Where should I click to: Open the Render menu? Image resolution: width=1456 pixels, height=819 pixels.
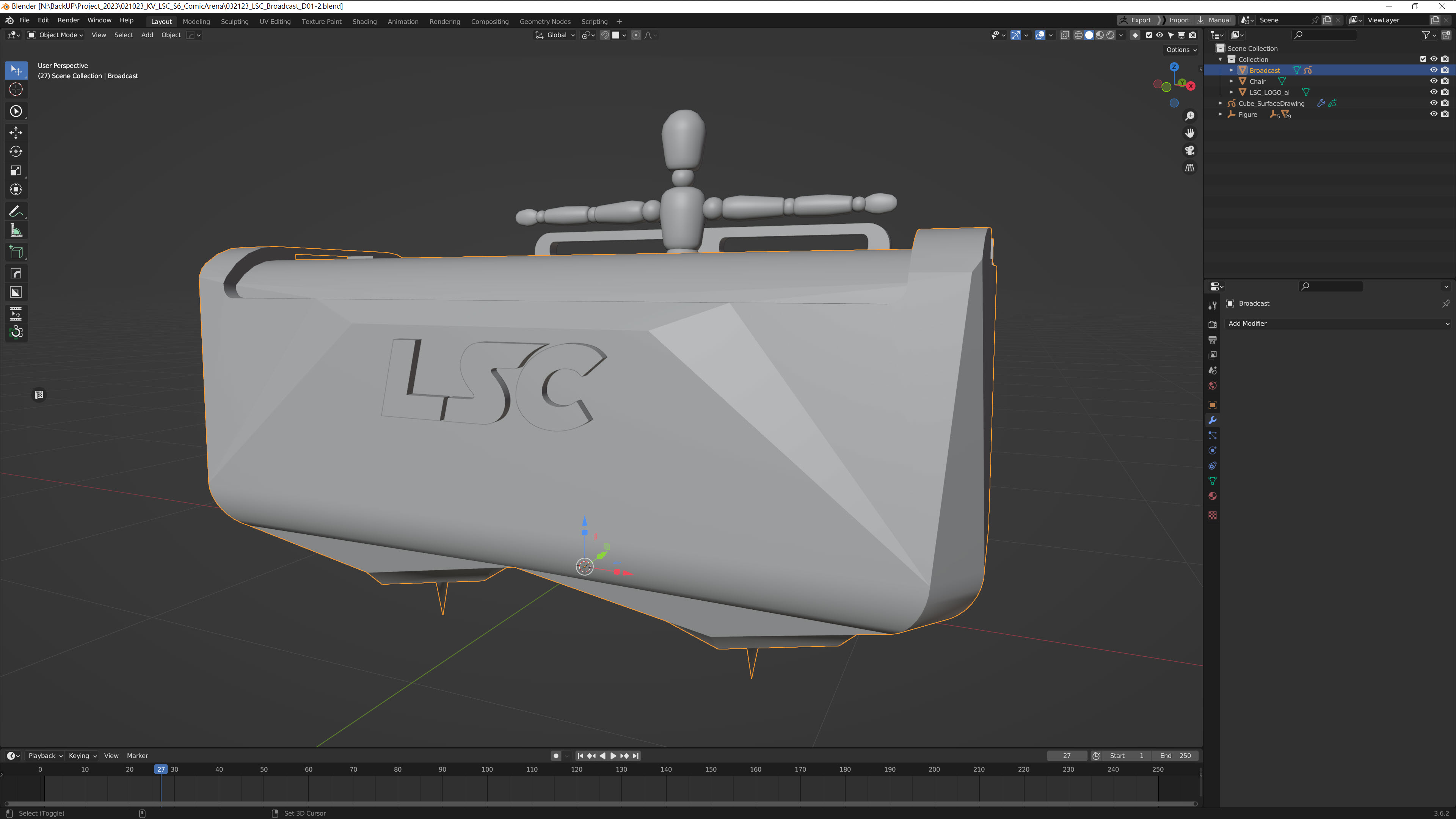[68, 20]
